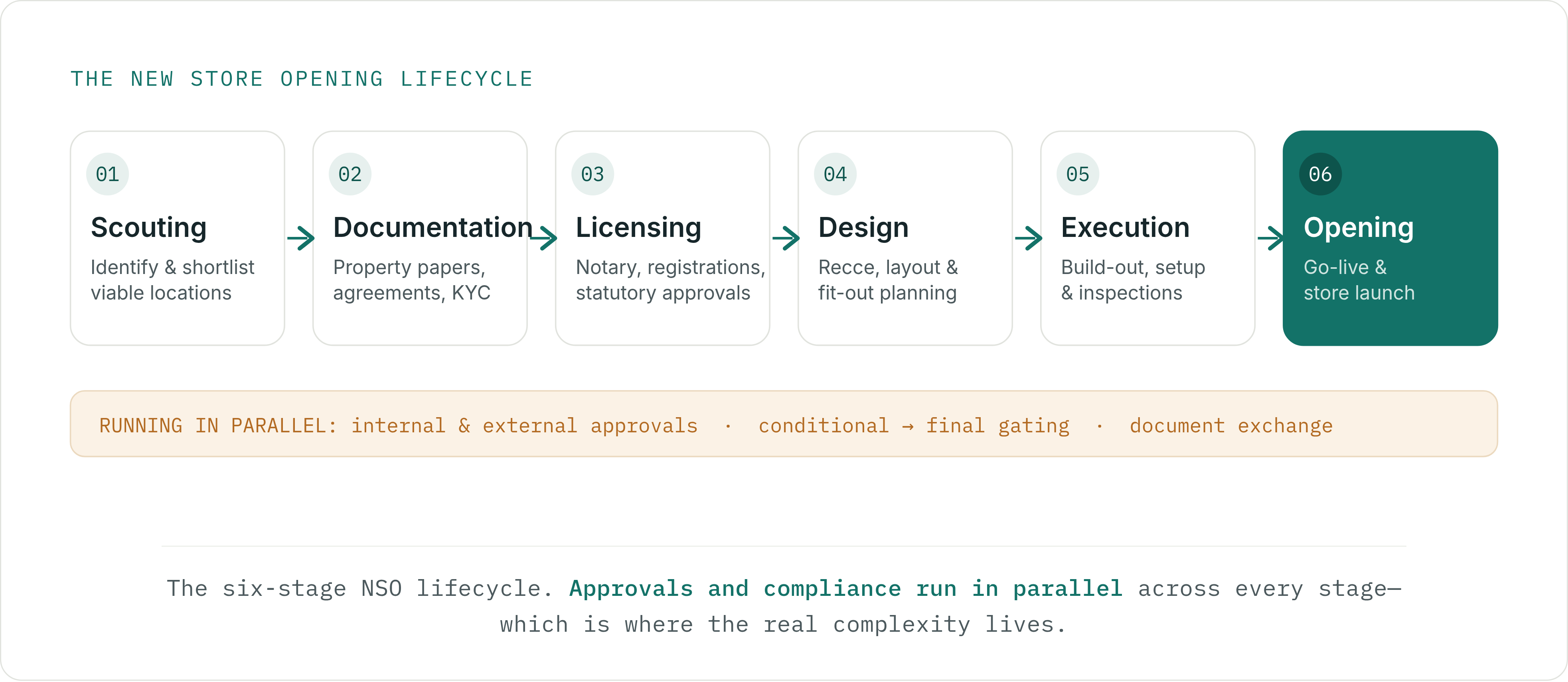1568x682 pixels.
Task: Select the Scouting stage heading
Action: pyautogui.click(x=148, y=228)
